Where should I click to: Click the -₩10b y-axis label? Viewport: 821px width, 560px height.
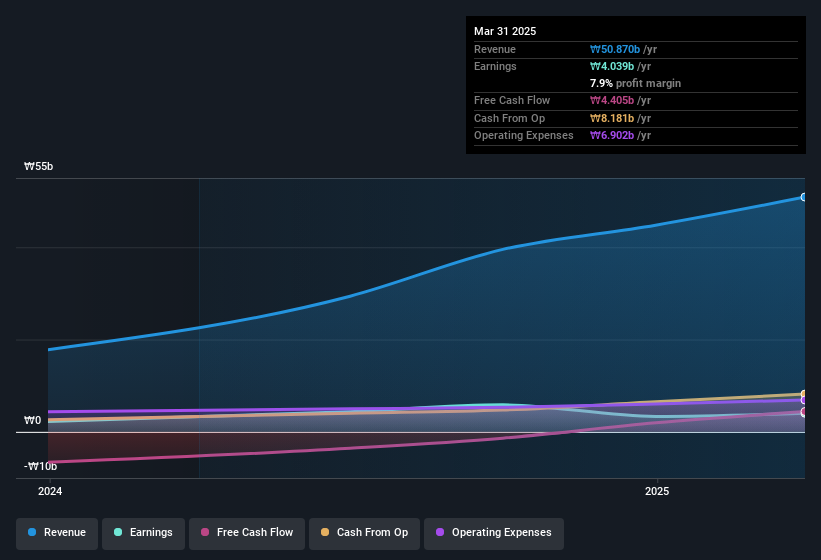pos(40,466)
